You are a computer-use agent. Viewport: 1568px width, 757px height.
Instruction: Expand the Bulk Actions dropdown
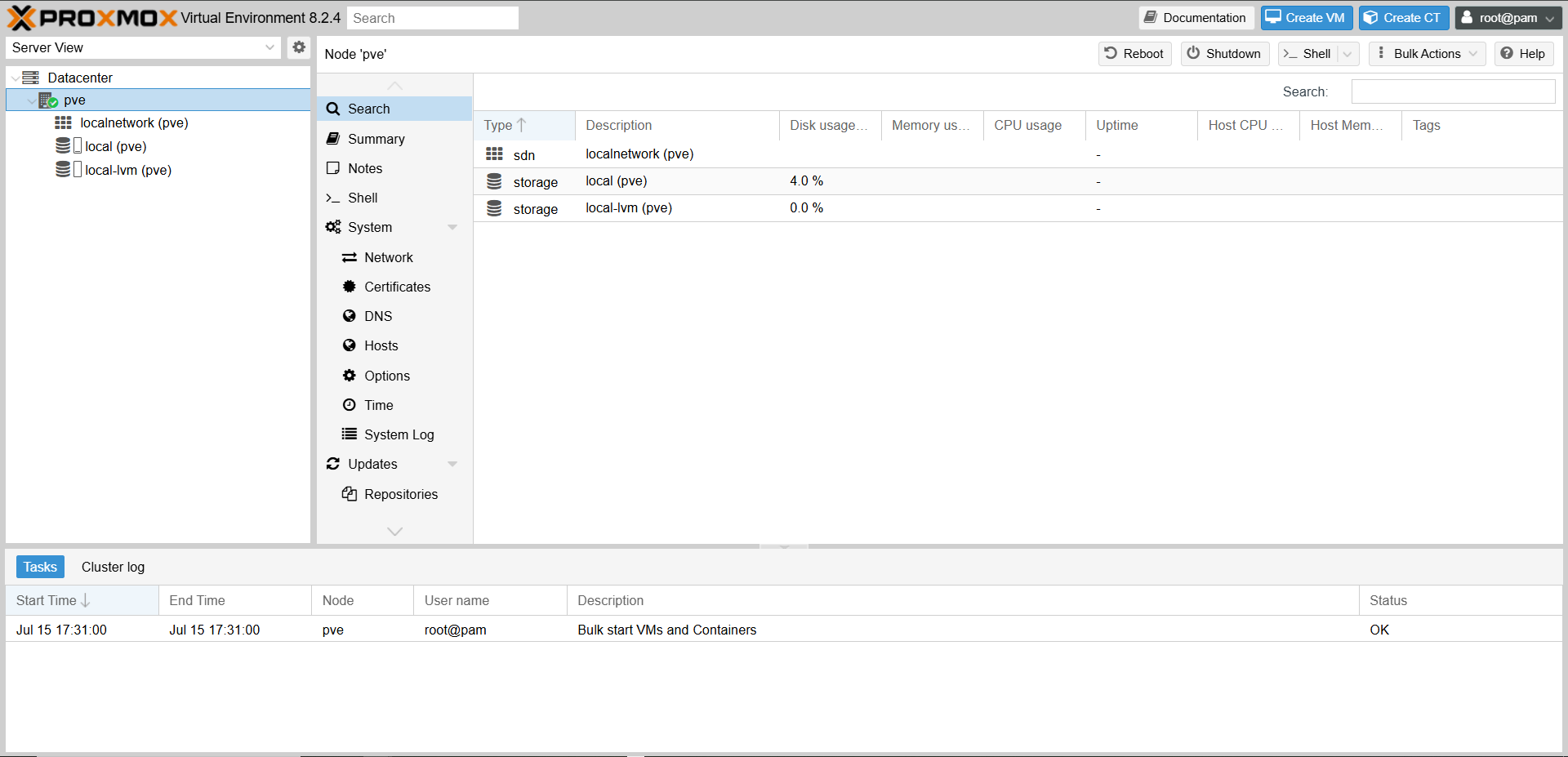(1427, 54)
